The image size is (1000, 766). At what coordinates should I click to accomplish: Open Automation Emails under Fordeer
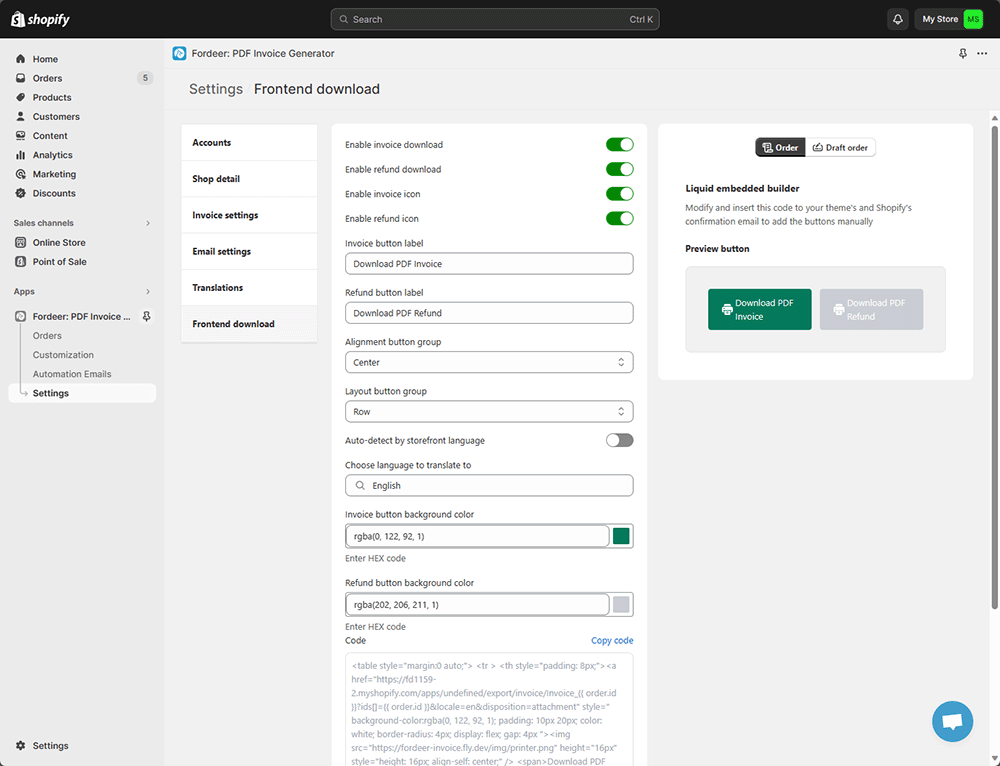click(72, 374)
